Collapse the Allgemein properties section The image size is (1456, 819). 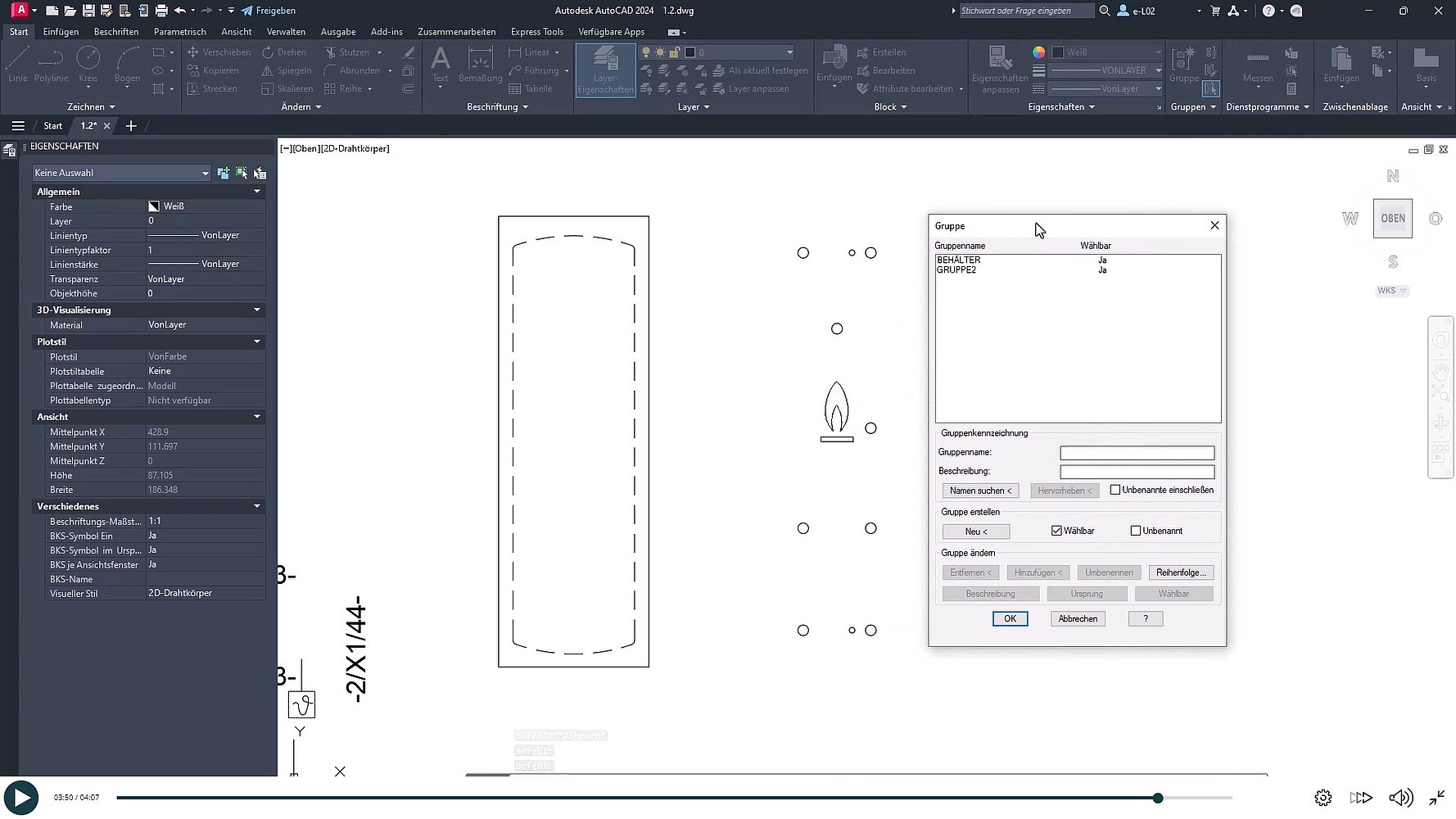257,192
